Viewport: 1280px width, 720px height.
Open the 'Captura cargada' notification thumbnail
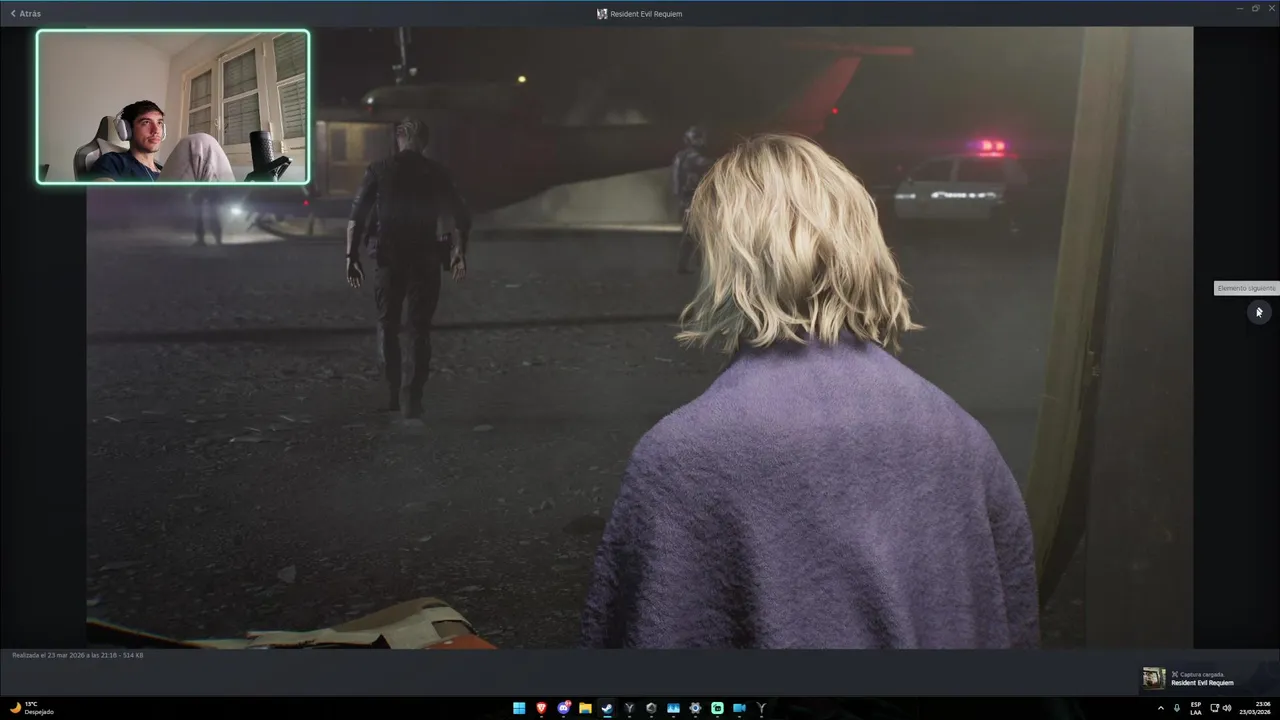(x=1154, y=678)
